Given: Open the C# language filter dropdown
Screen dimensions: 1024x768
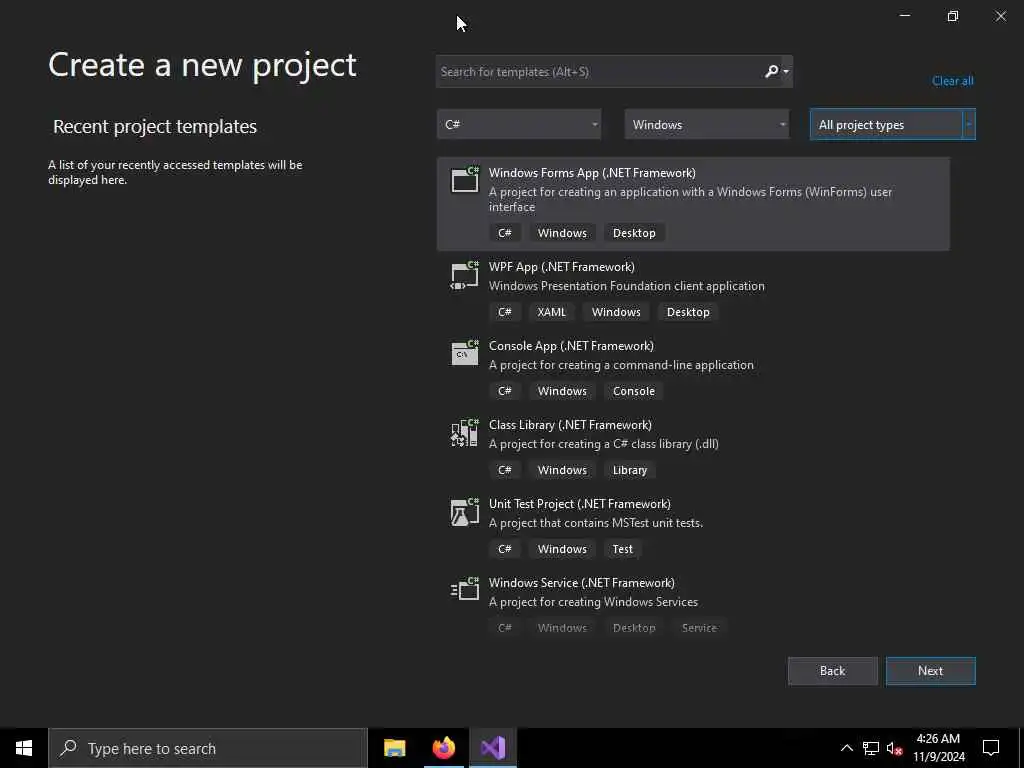Looking at the screenshot, I should (519, 124).
